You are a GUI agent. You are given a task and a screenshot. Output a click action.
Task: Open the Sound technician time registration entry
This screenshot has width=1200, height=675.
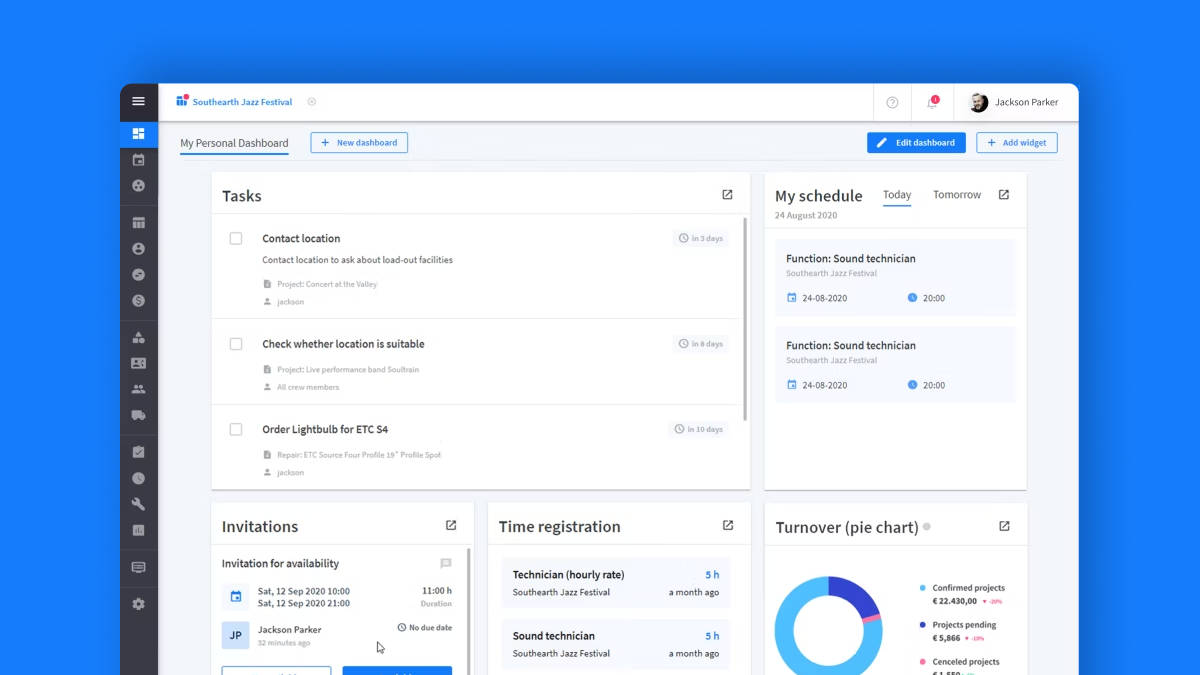(615, 644)
